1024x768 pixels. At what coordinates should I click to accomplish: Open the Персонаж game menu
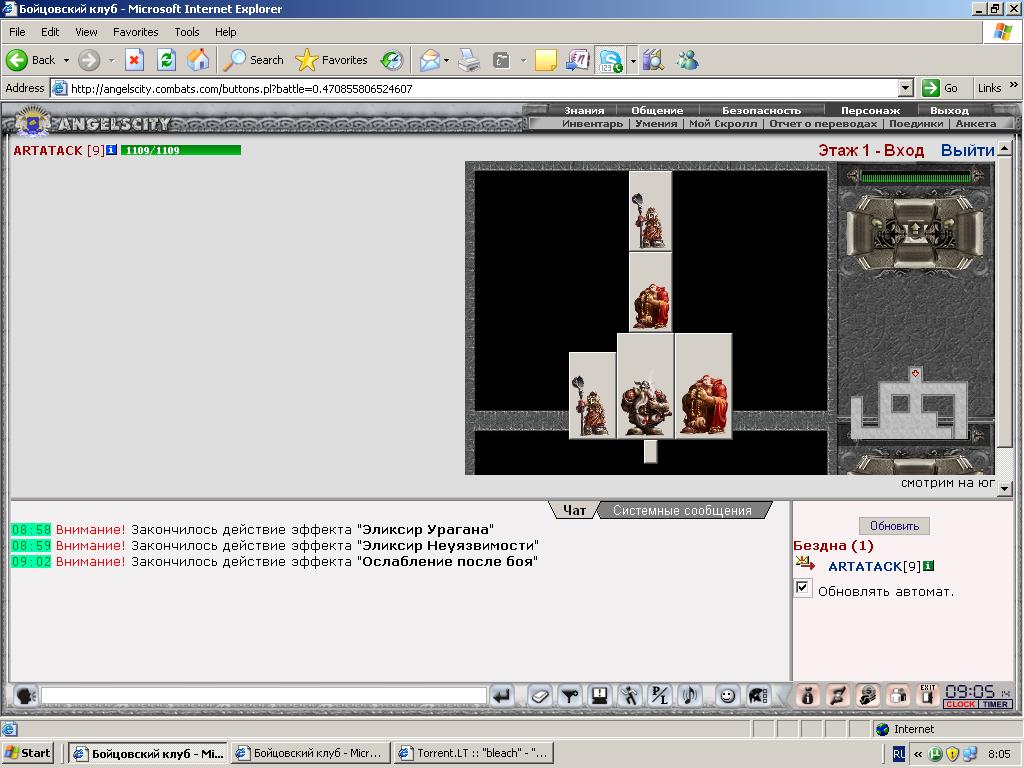coord(870,110)
